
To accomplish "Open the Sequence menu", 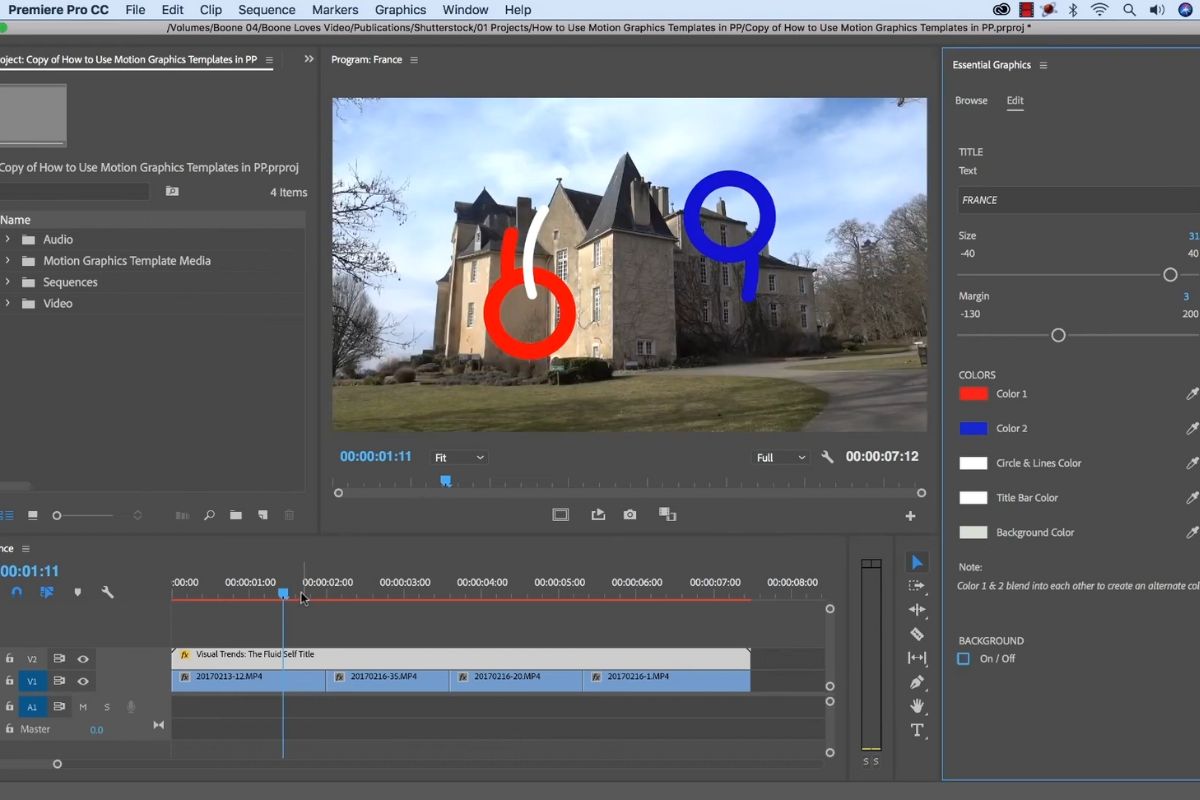I will (x=267, y=10).
